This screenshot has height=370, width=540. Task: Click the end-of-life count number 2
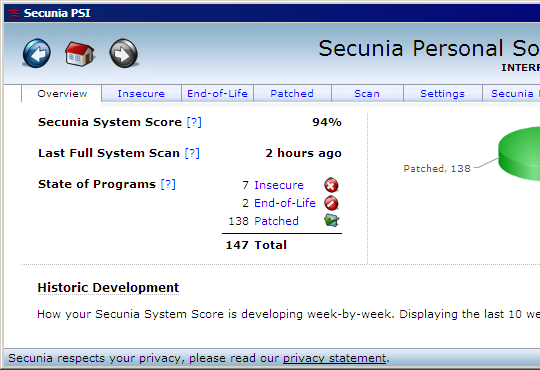click(245, 203)
